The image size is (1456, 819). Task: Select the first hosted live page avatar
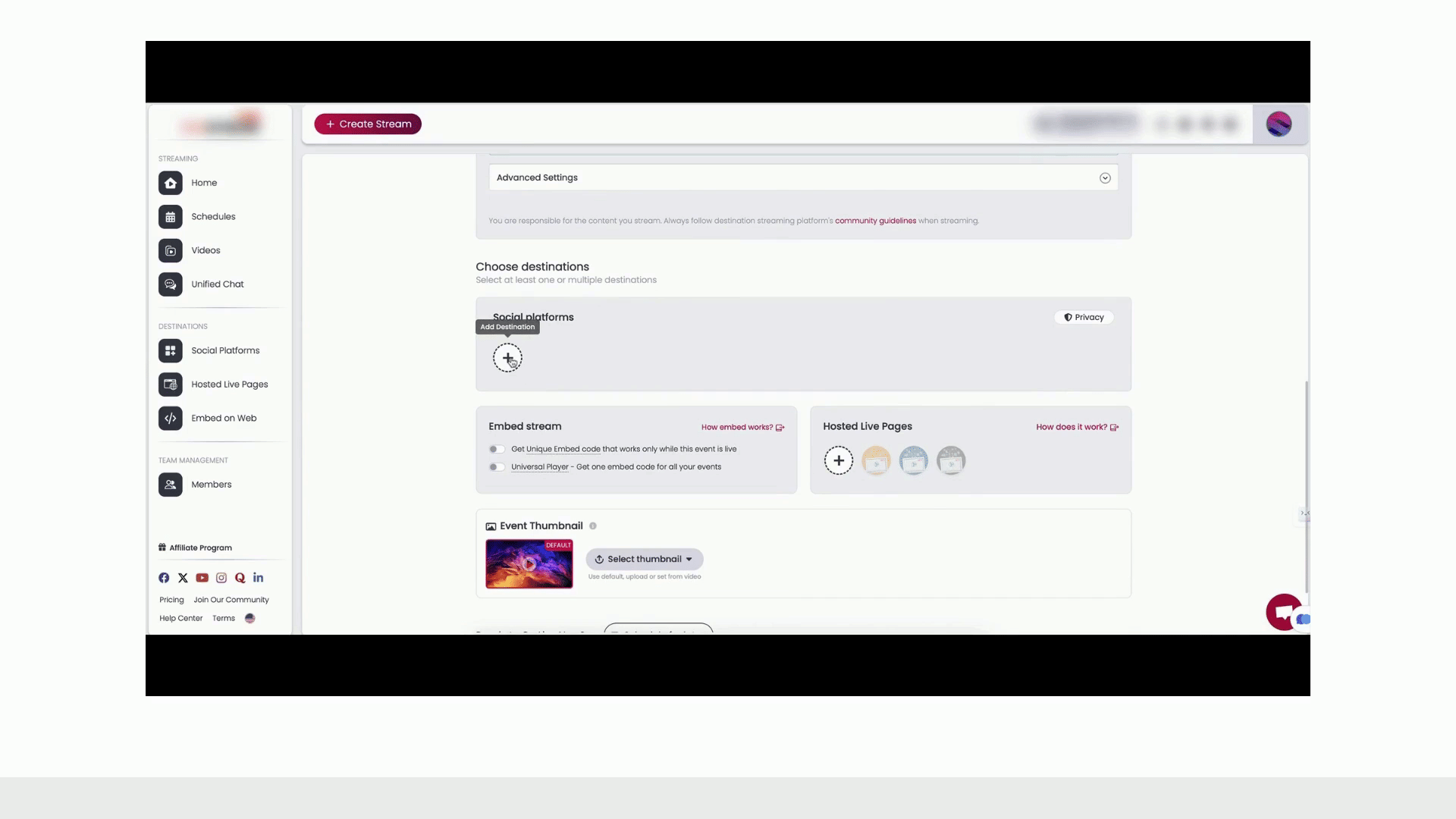[x=876, y=461]
